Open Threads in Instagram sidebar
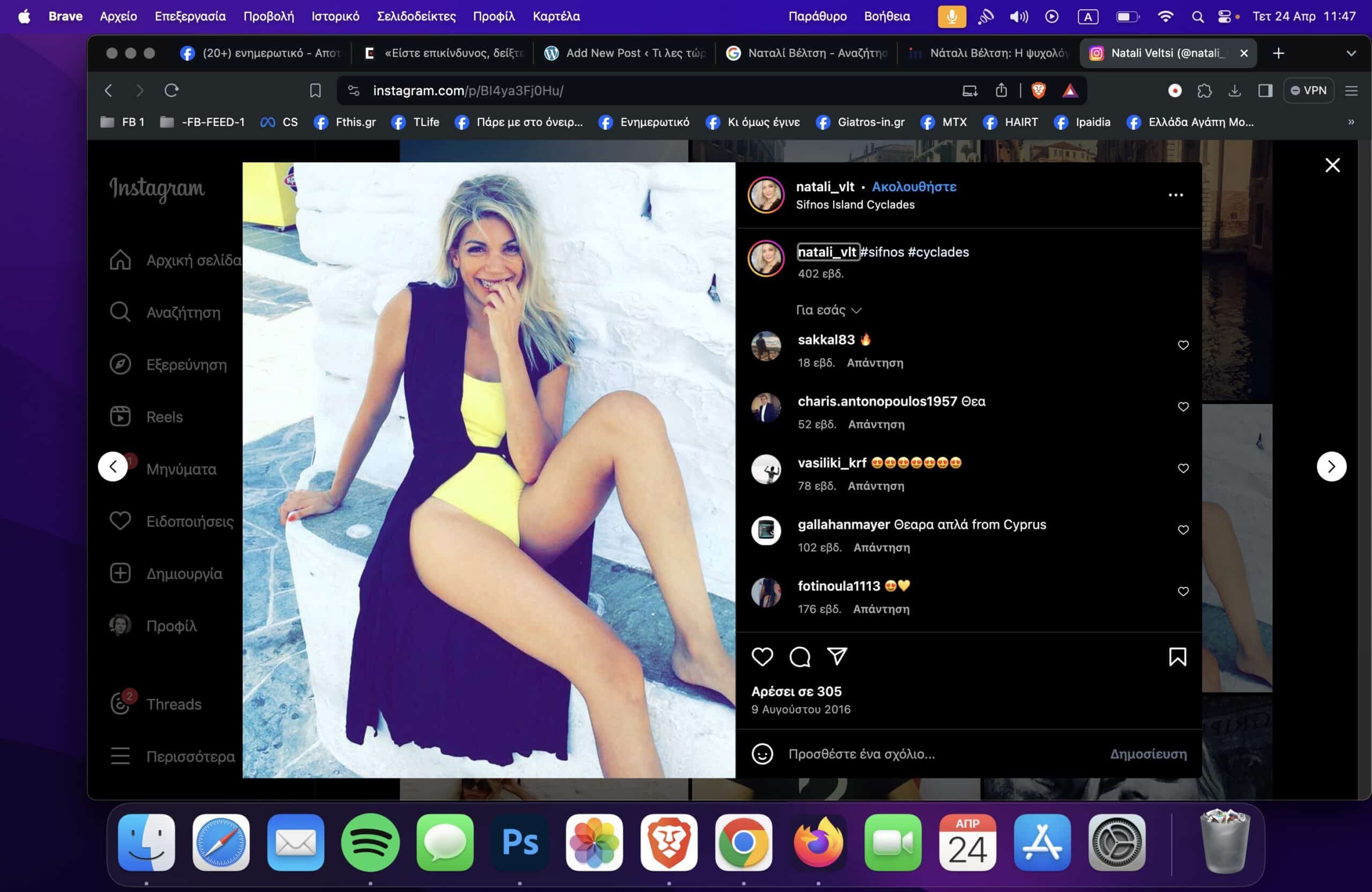 coord(155,703)
